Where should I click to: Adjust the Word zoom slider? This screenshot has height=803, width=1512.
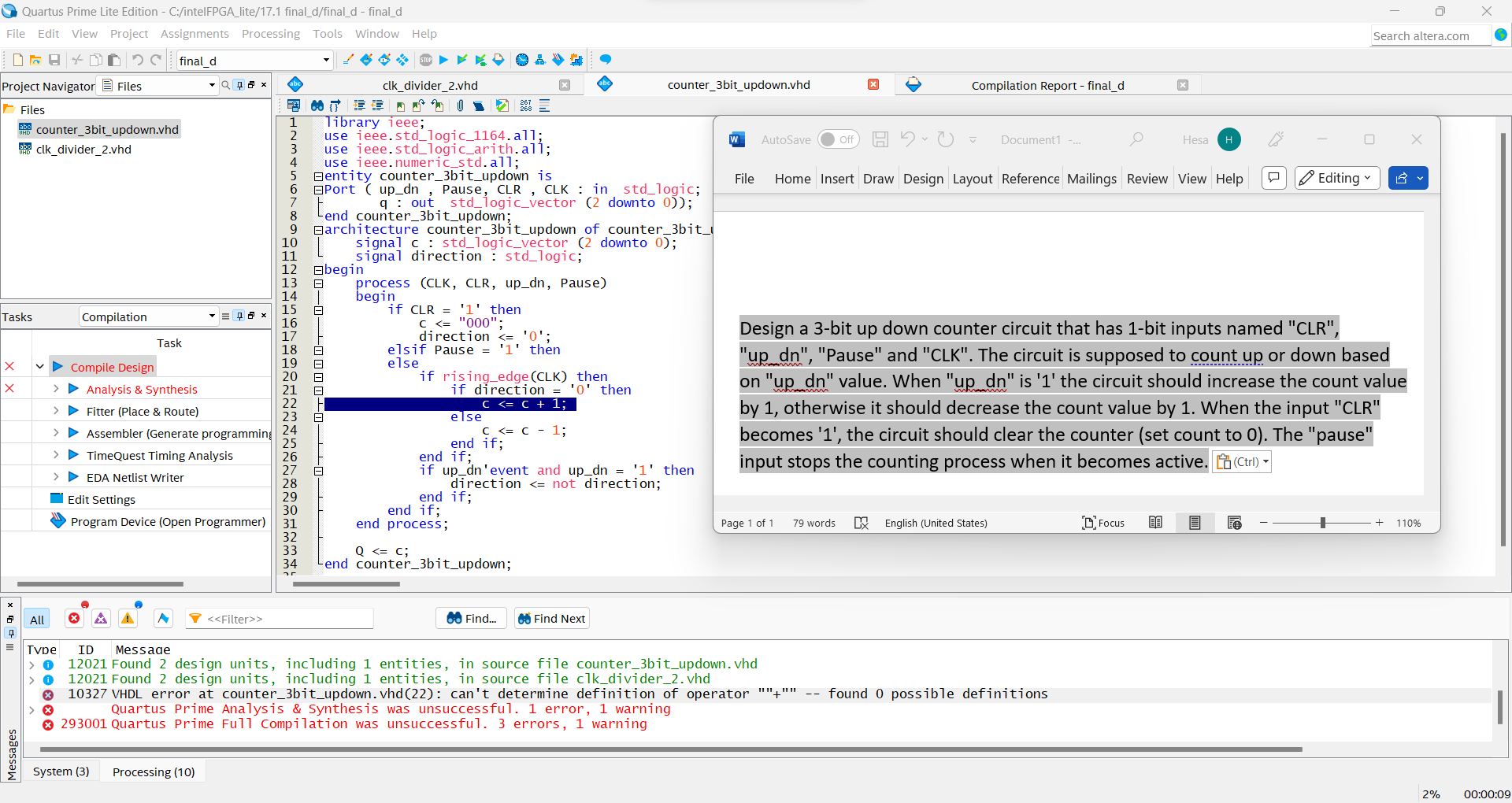tap(1321, 522)
